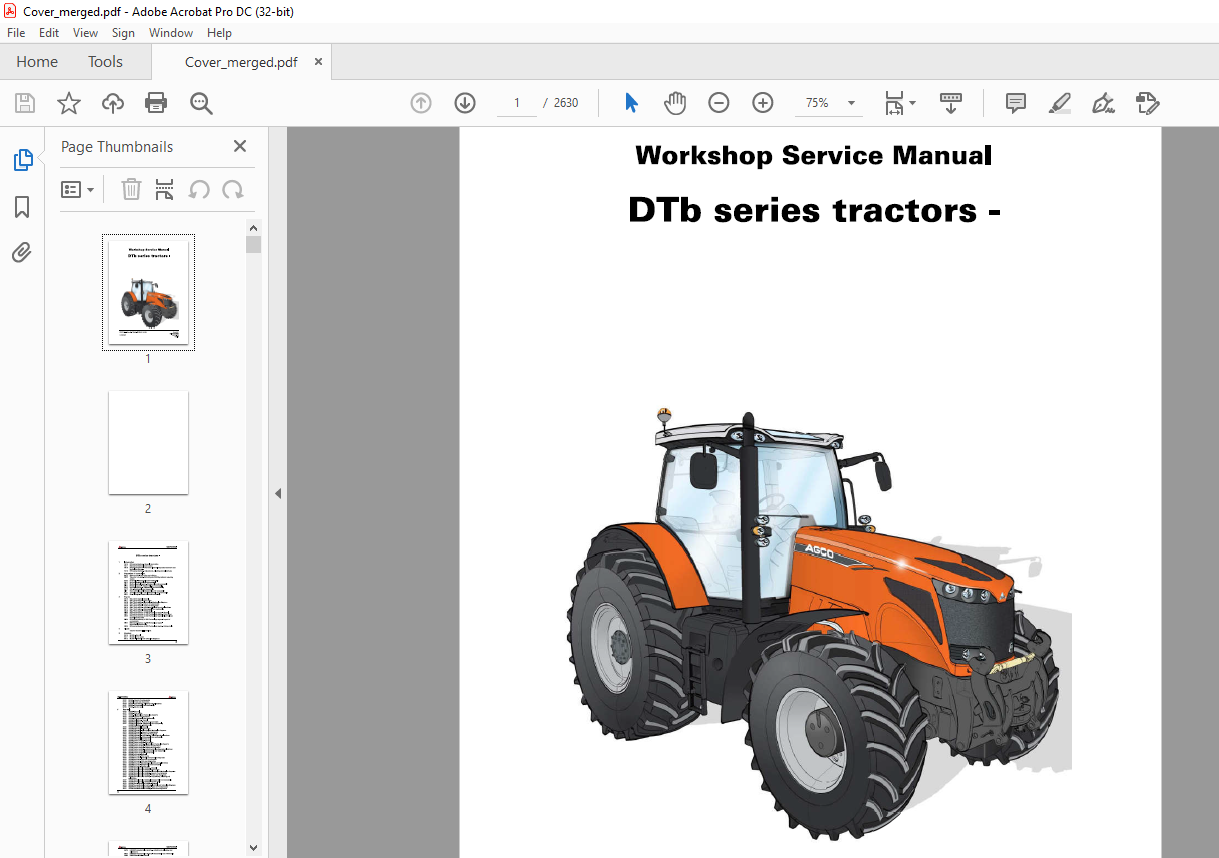This screenshot has height=858, width=1219.
Task: Open the Window menu
Action: [171, 33]
